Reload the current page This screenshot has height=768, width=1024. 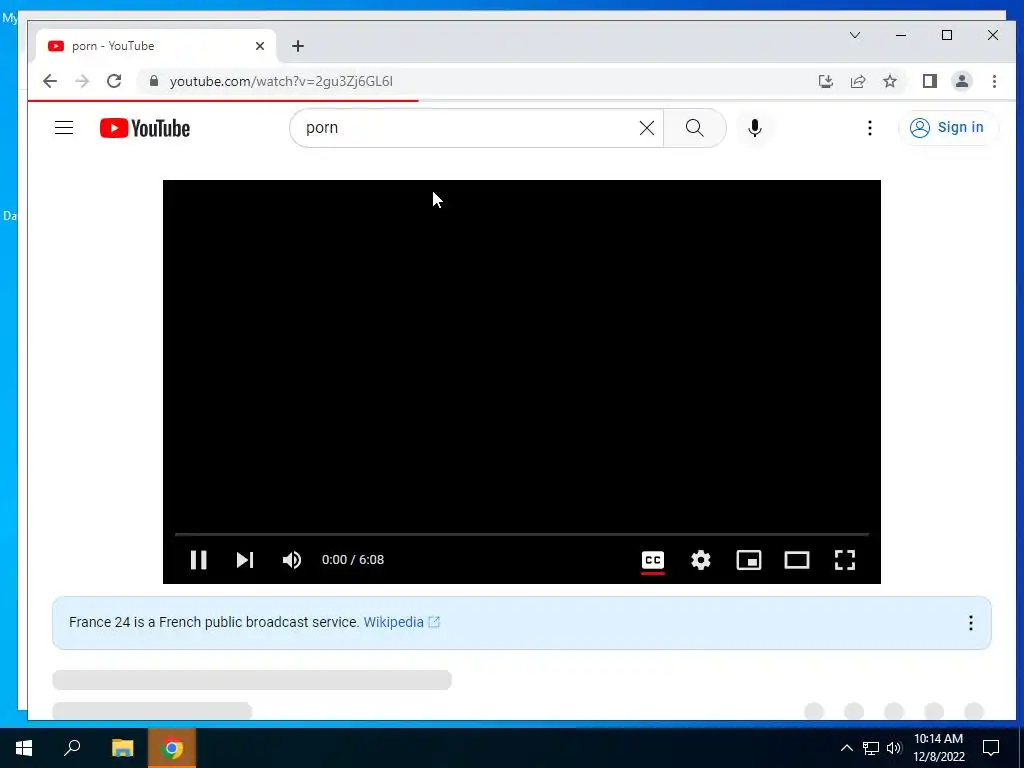pyautogui.click(x=114, y=81)
